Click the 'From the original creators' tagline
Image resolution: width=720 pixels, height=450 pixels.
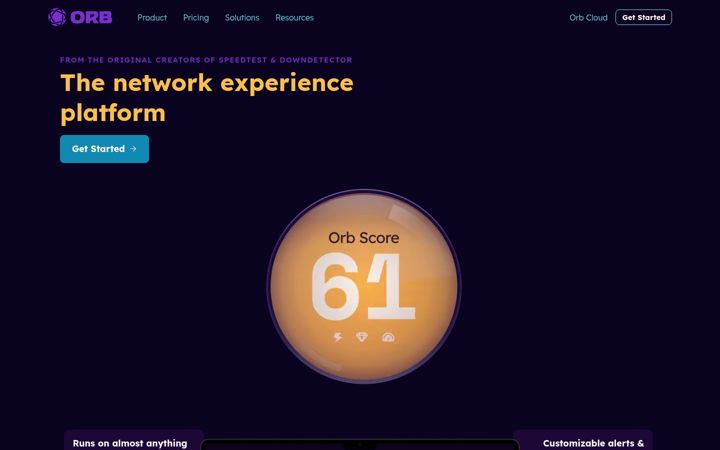click(x=206, y=60)
